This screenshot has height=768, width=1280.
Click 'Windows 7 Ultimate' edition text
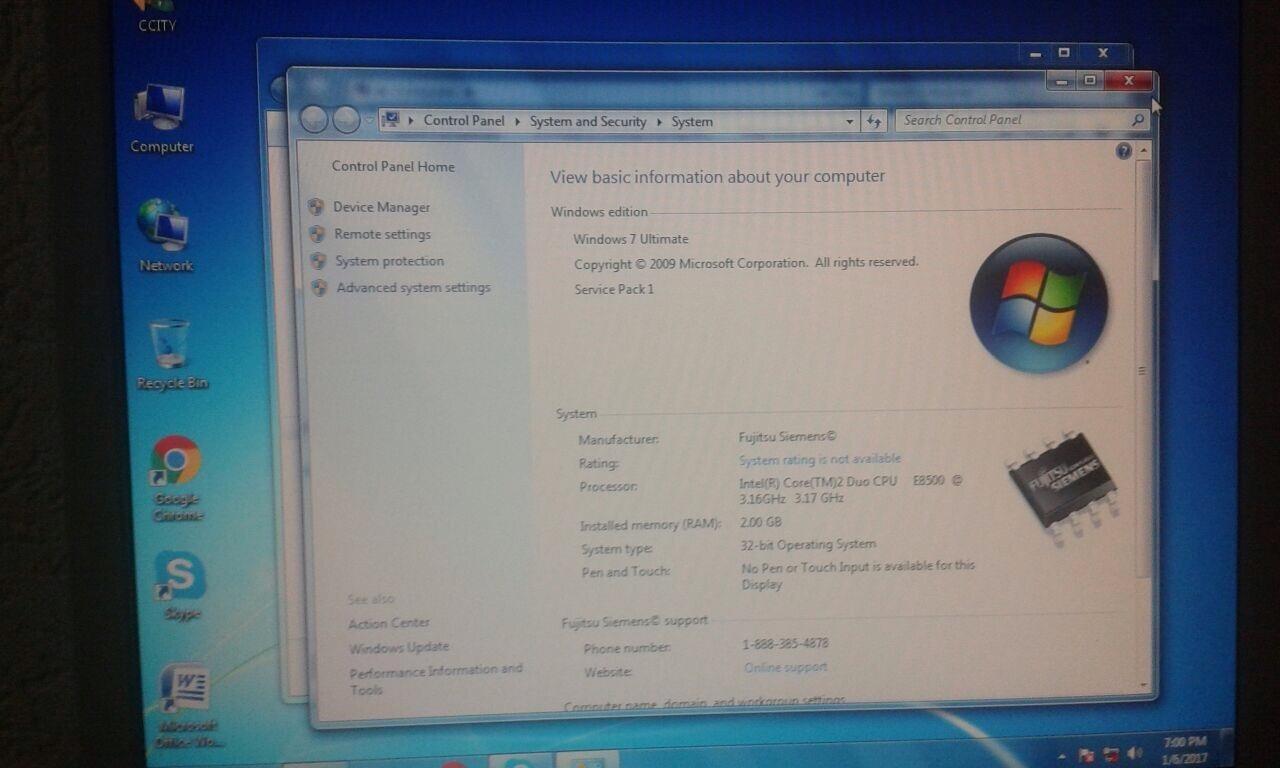(630, 239)
